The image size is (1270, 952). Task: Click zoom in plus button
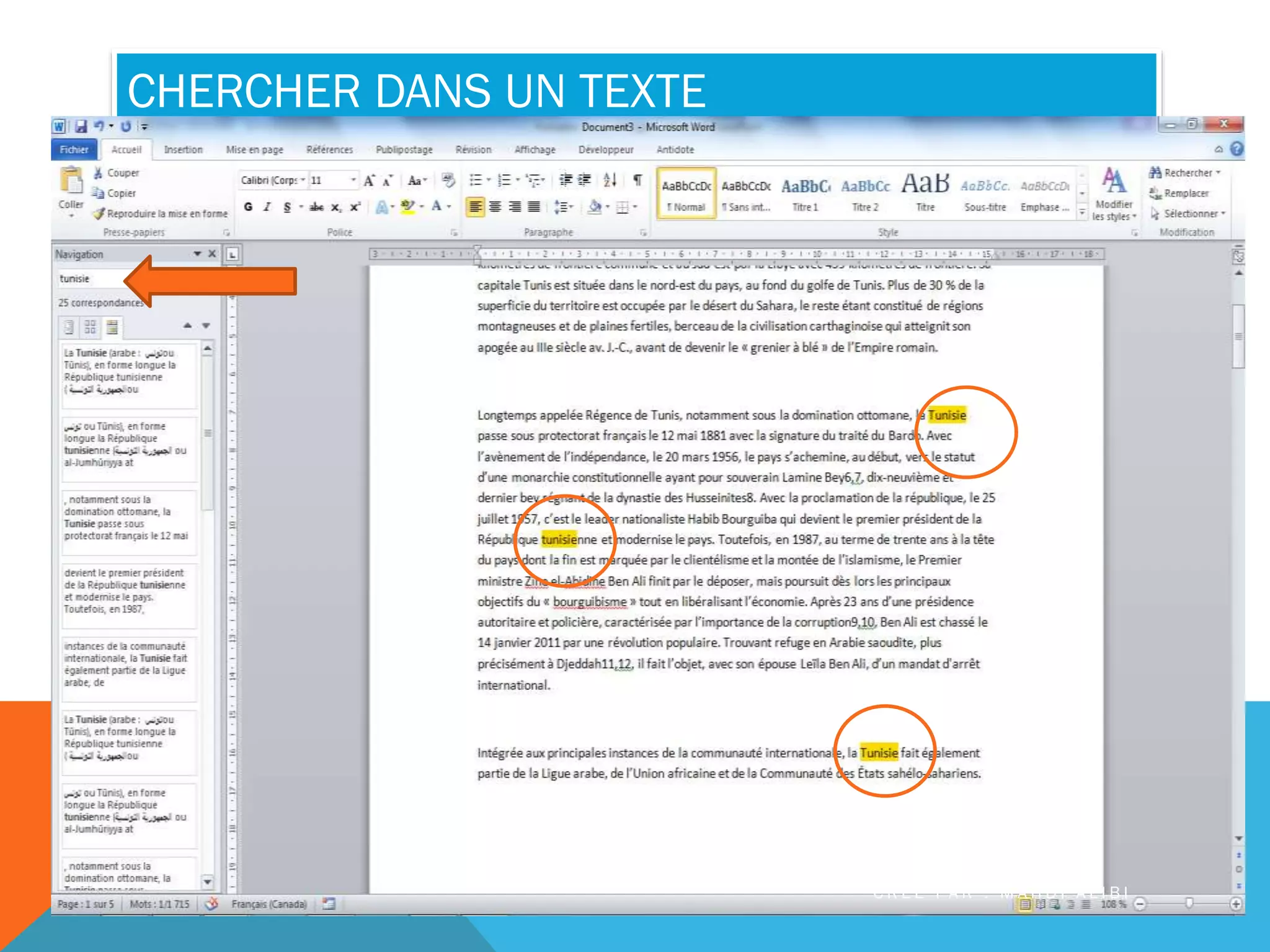tap(1236, 904)
